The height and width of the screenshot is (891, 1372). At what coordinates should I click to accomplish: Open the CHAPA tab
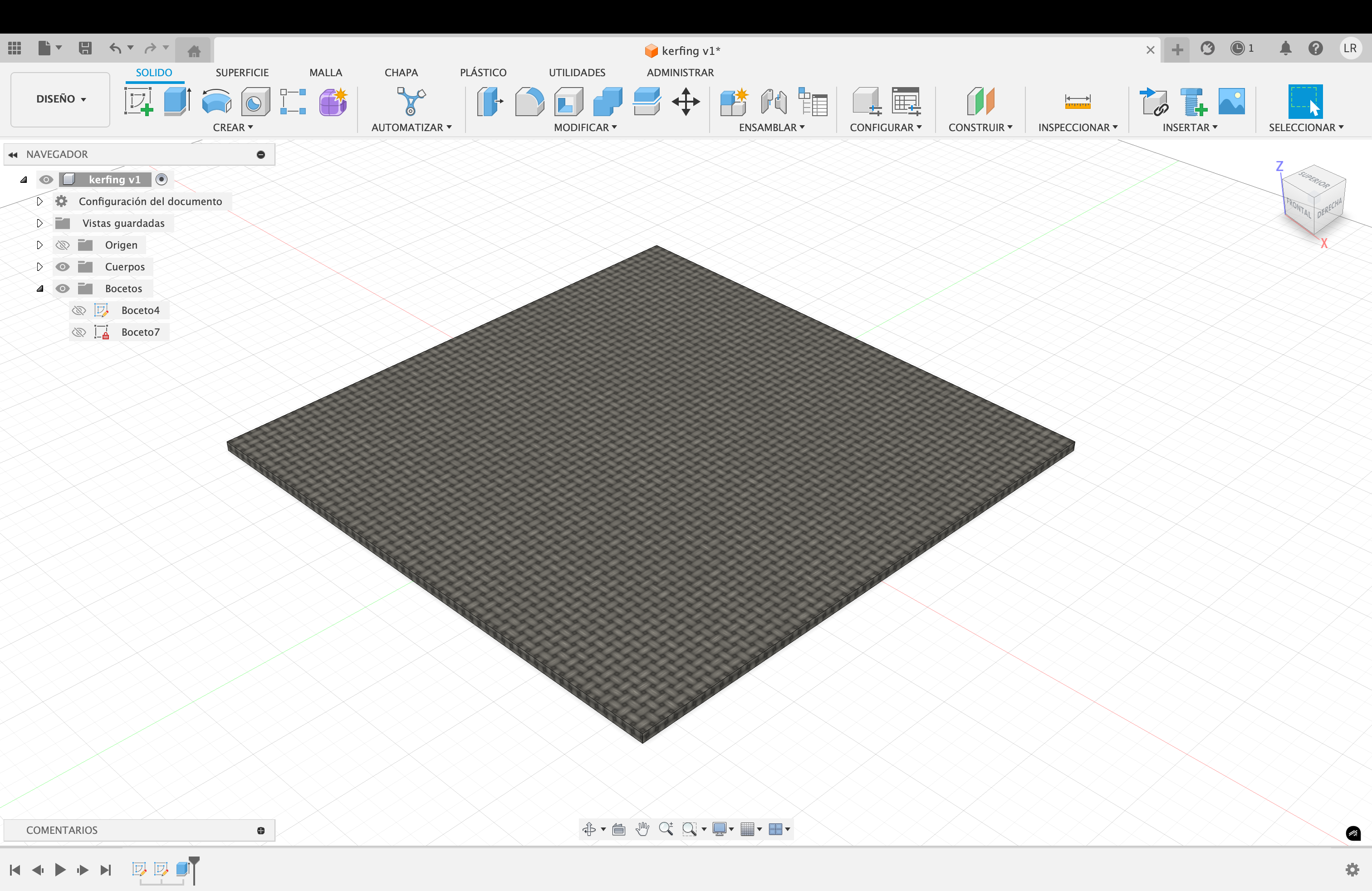[401, 73]
